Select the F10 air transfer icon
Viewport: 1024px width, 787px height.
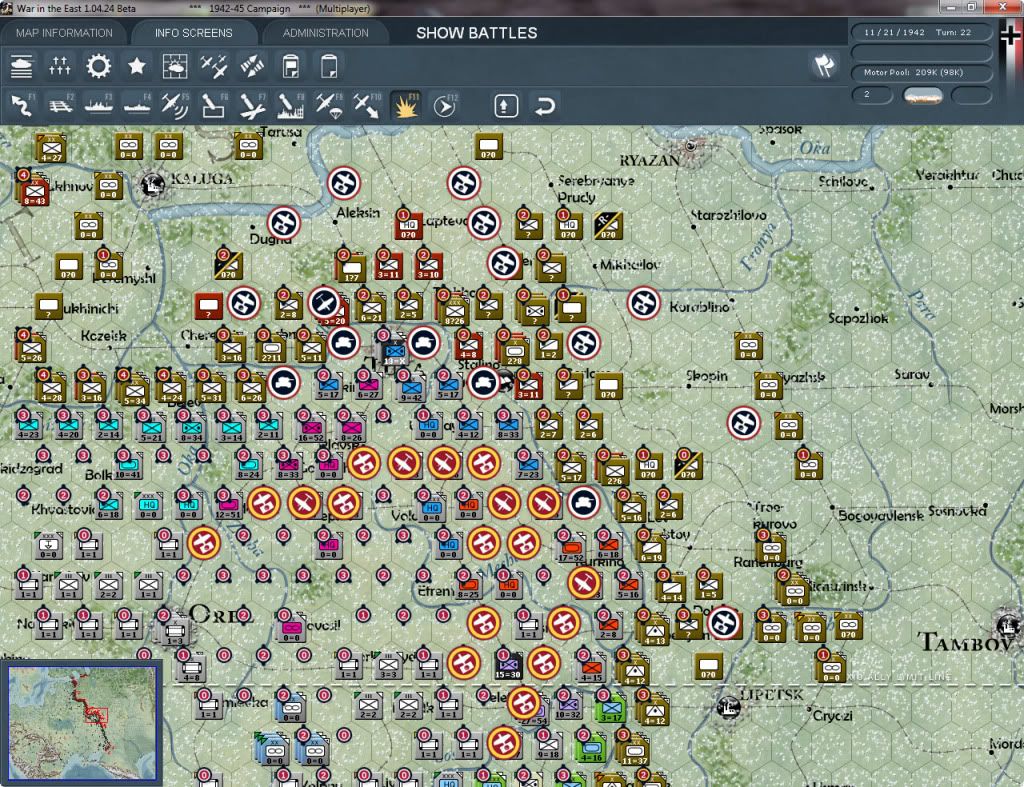(x=367, y=105)
